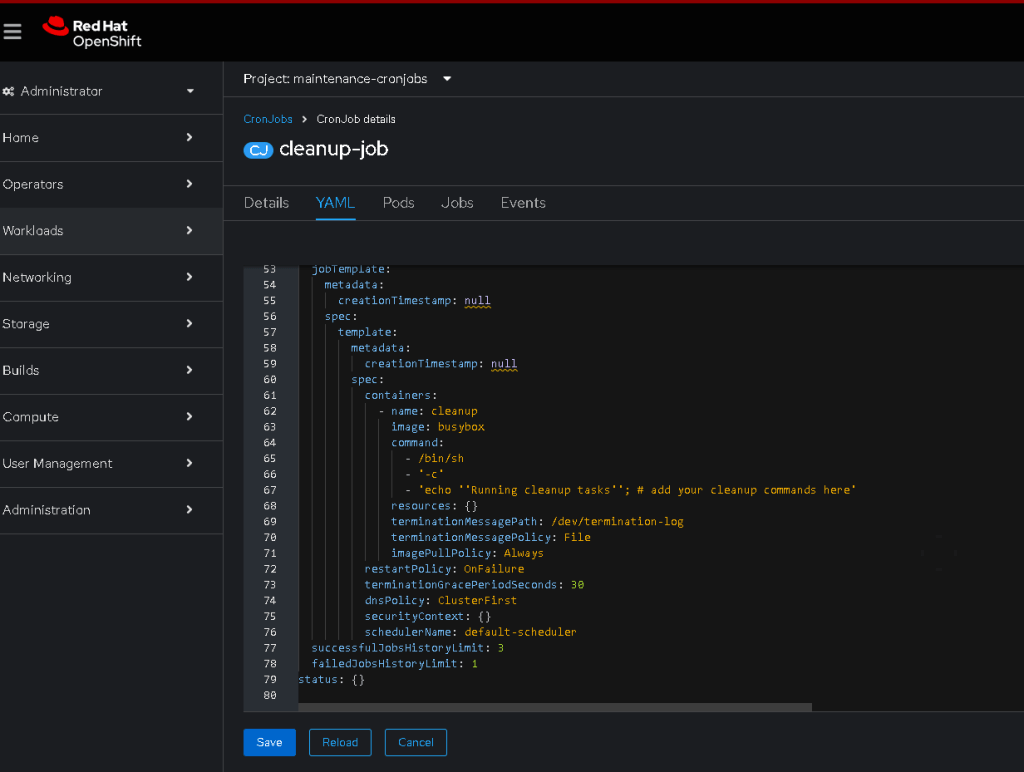Screen dimensions: 1024x772
Task: Click the 'name: cleanup' container line
Action: [x=428, y=411]
